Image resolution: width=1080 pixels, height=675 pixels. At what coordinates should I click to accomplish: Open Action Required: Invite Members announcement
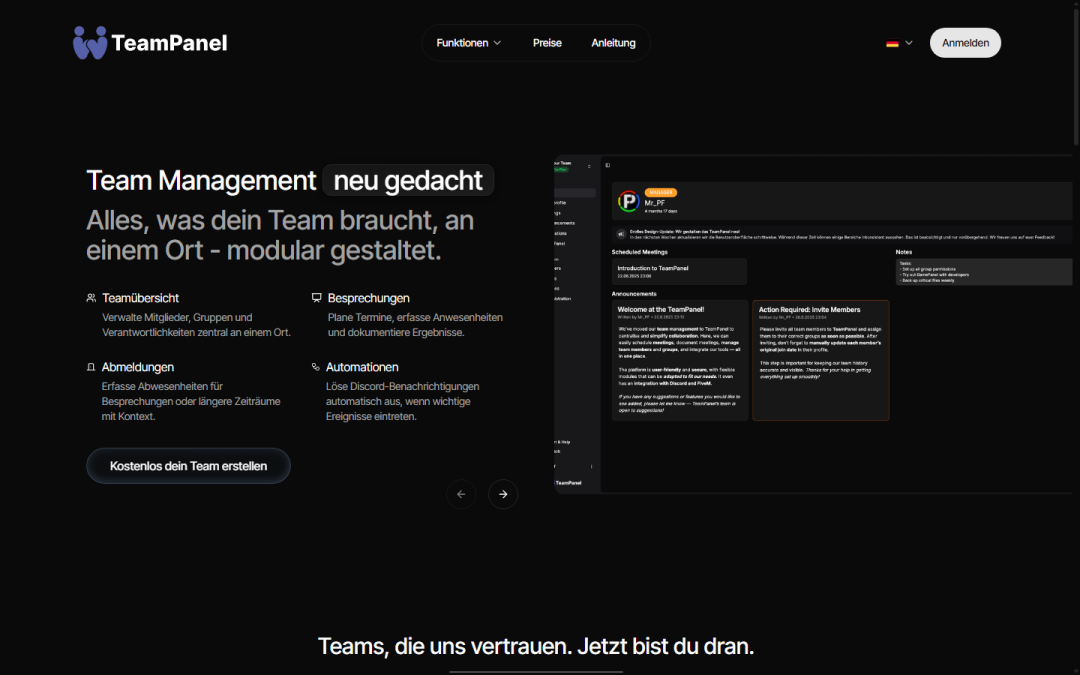820,360
